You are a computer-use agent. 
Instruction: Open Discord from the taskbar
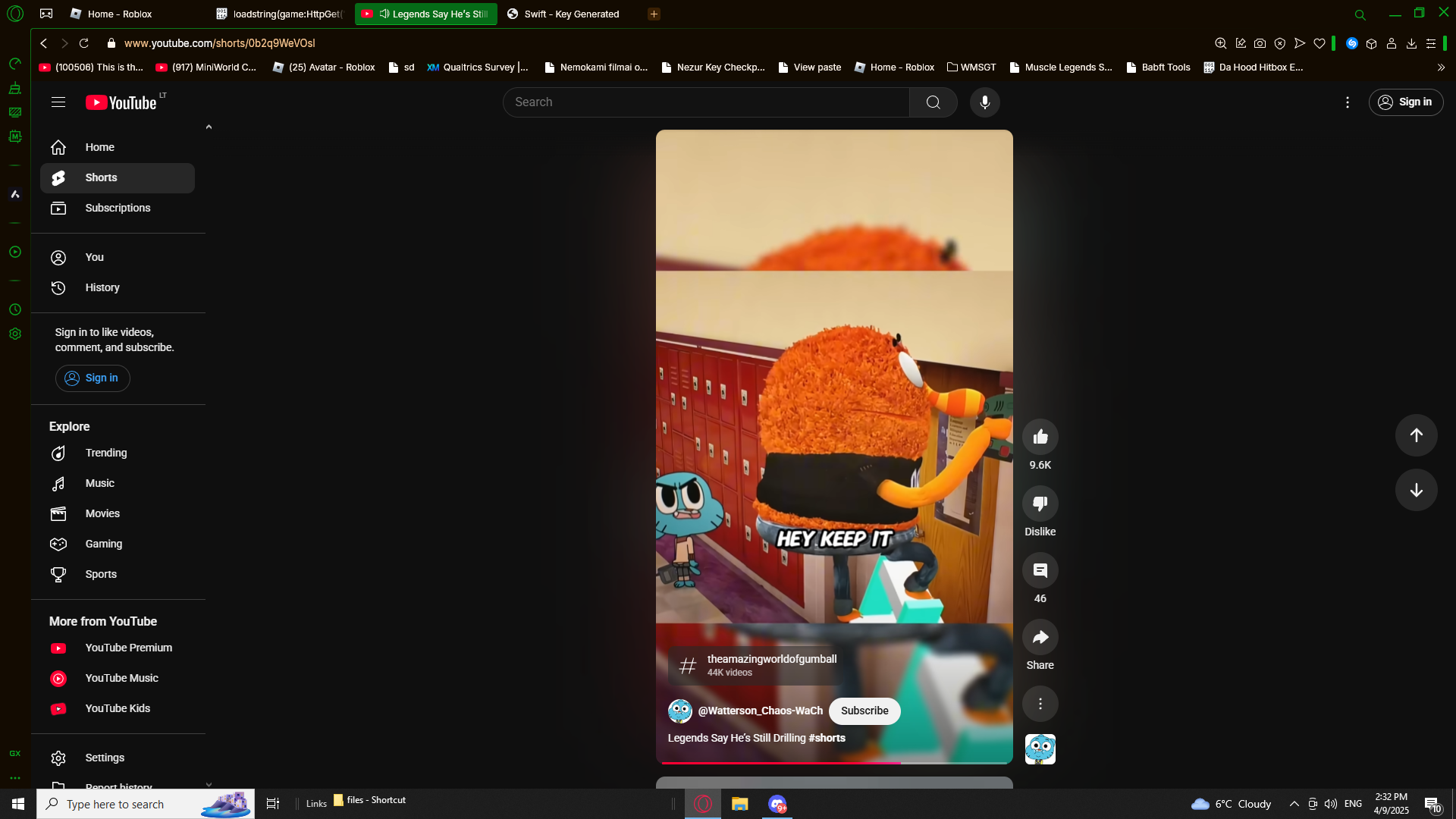pyautogui.click(x=777, y=804)
